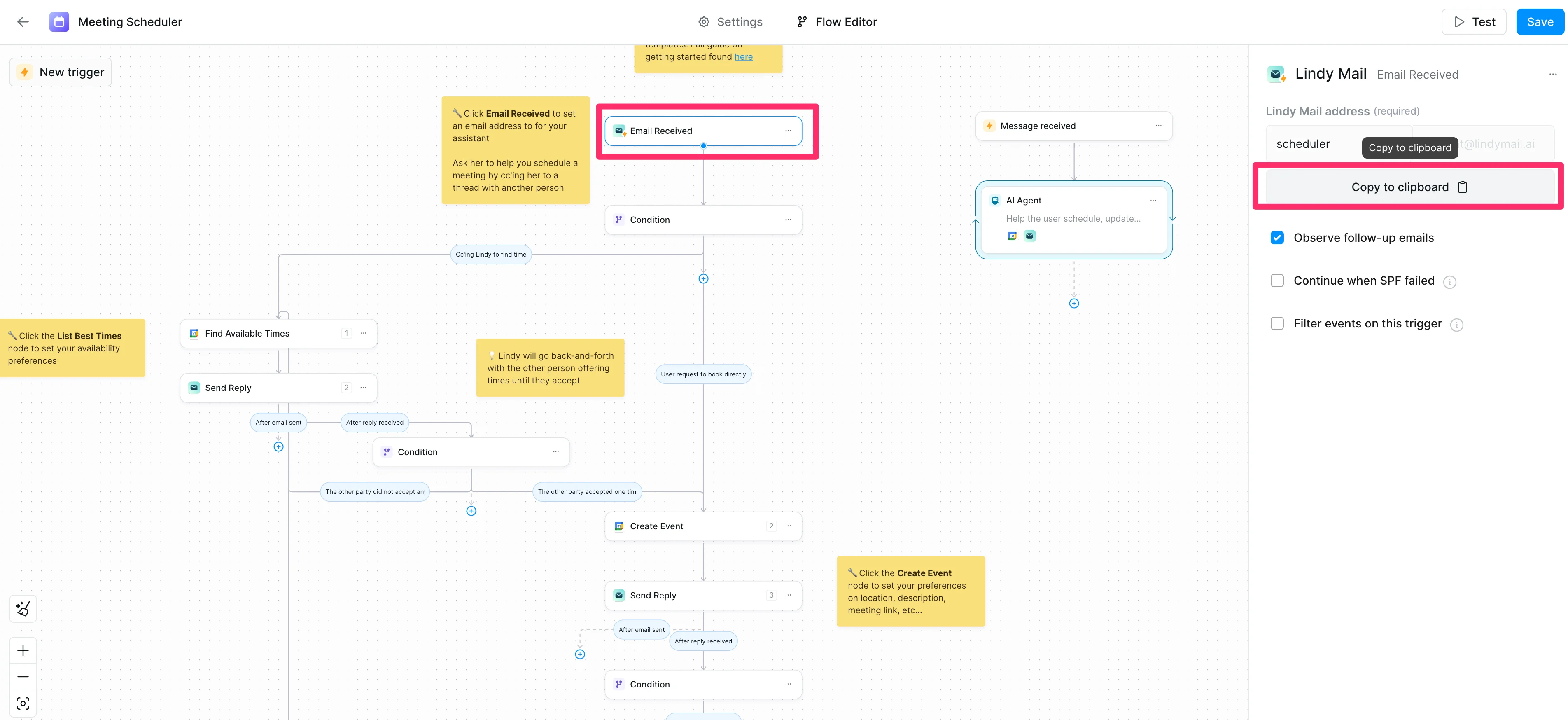
Task: Click the magic wand tidy-up icon
Action: pyautogui.click(x=23, y=608)
